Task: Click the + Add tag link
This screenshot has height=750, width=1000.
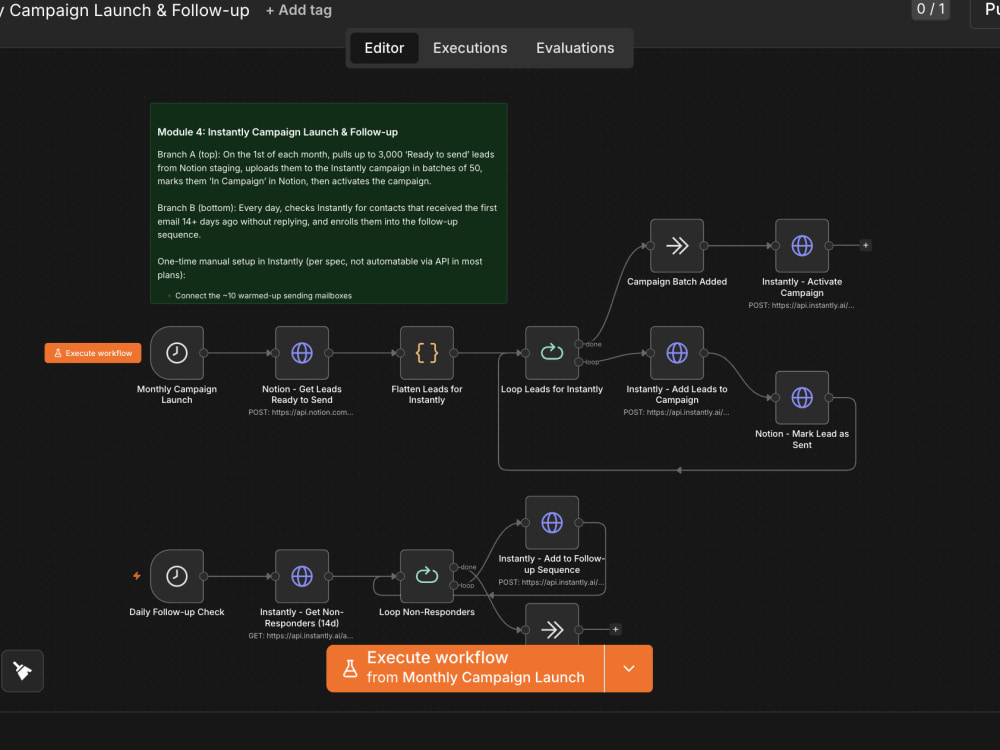Action: [298, 10]
